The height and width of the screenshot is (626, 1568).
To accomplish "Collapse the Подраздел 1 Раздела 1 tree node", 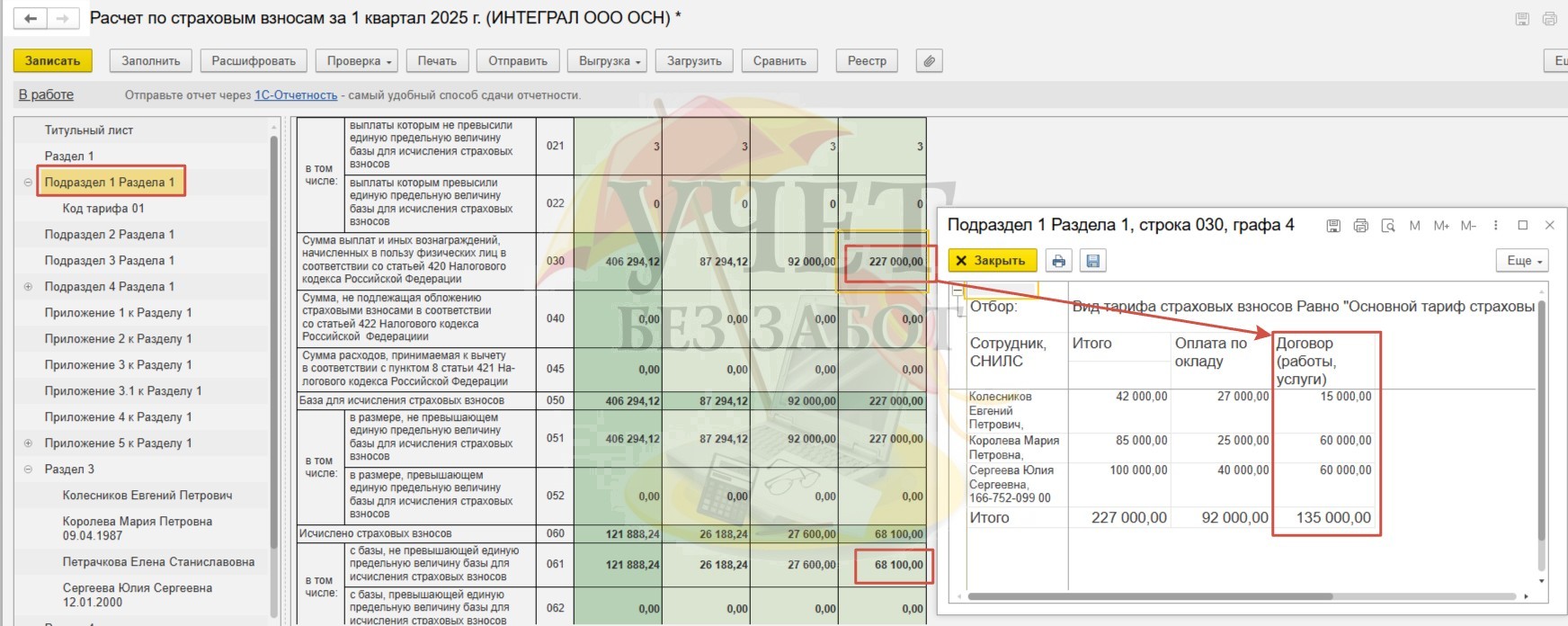I will pyautogui.click(x=28, y=183).
